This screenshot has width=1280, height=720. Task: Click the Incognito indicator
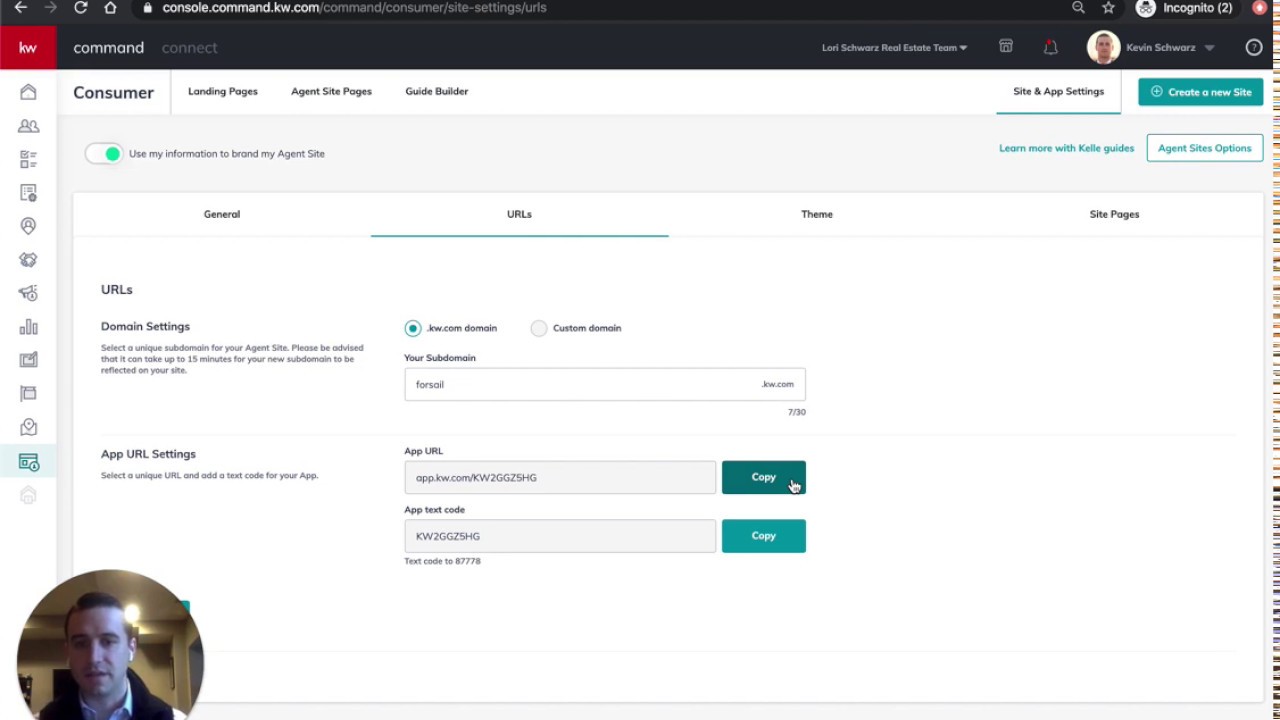point(1185,8)
